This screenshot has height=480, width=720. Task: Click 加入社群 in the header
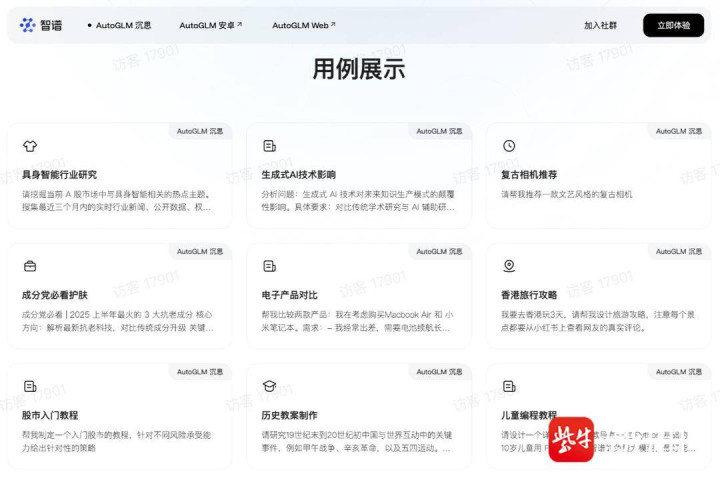pyautogui.click(x=600, y=25)
